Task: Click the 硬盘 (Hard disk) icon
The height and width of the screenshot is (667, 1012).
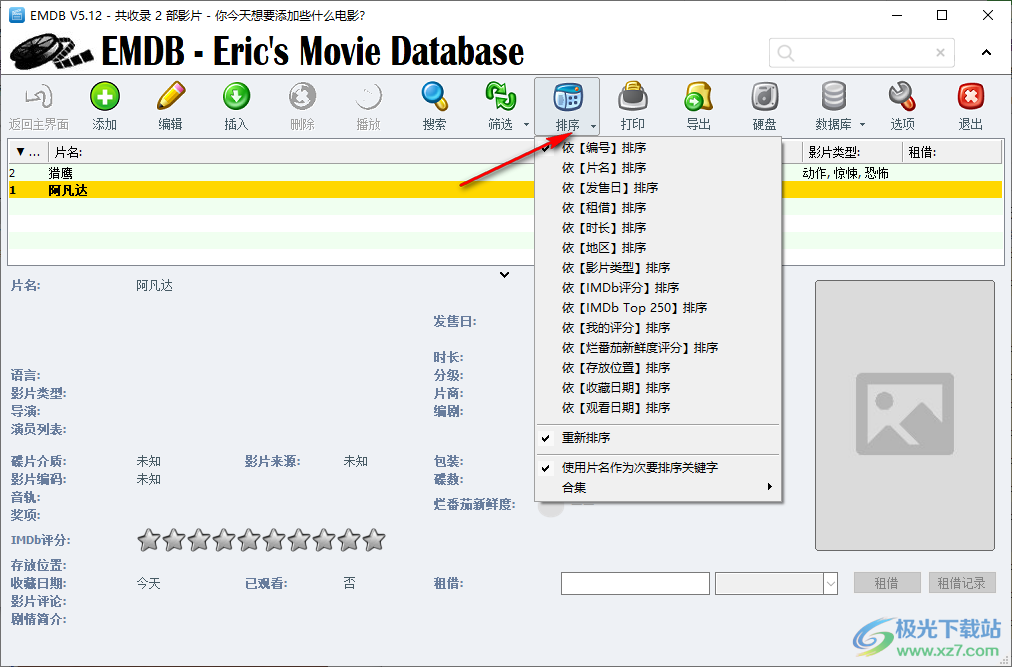Action: (764, 105)
